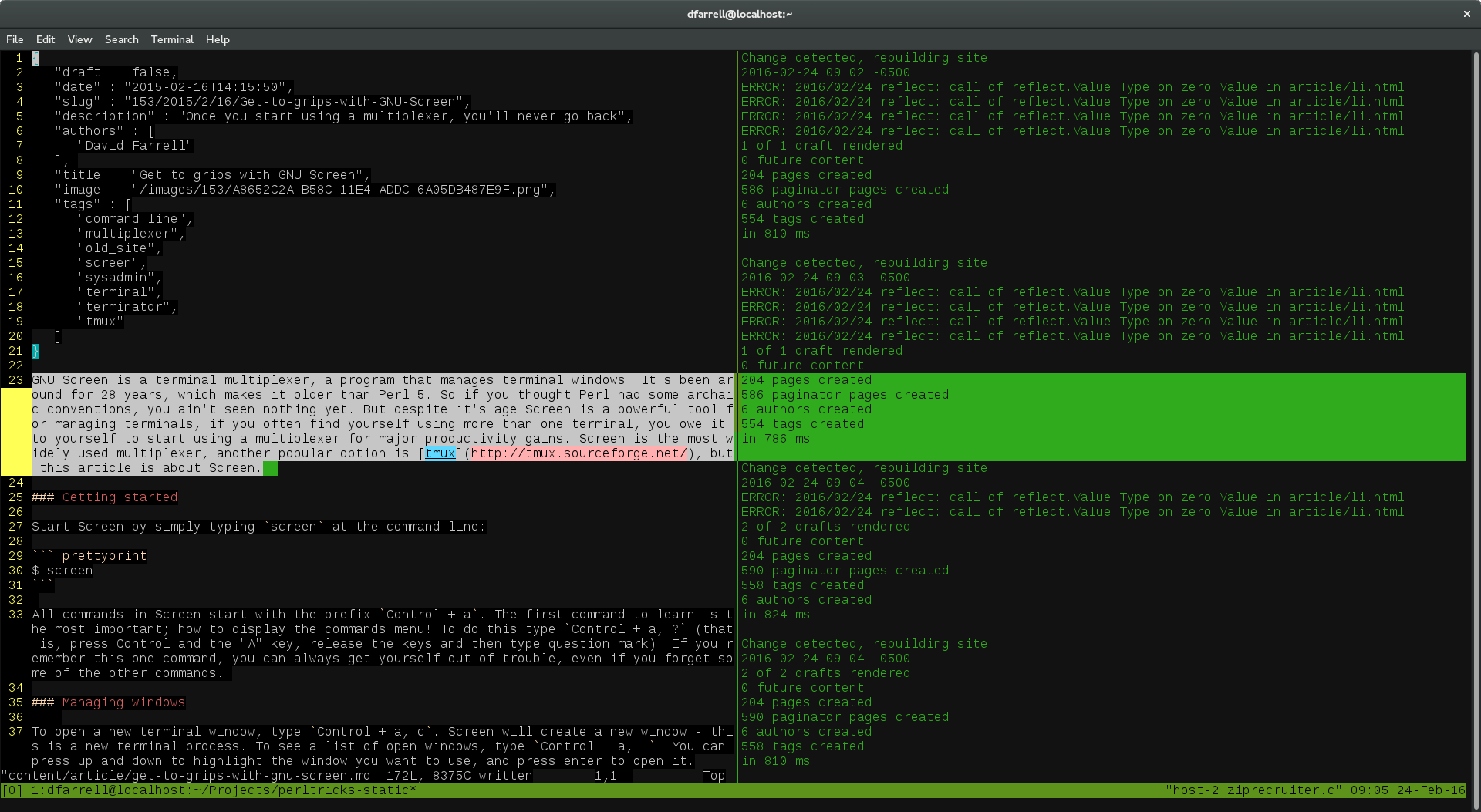Click the opening brace on line 1
1481x812 pixels.
tap(35, 58)
